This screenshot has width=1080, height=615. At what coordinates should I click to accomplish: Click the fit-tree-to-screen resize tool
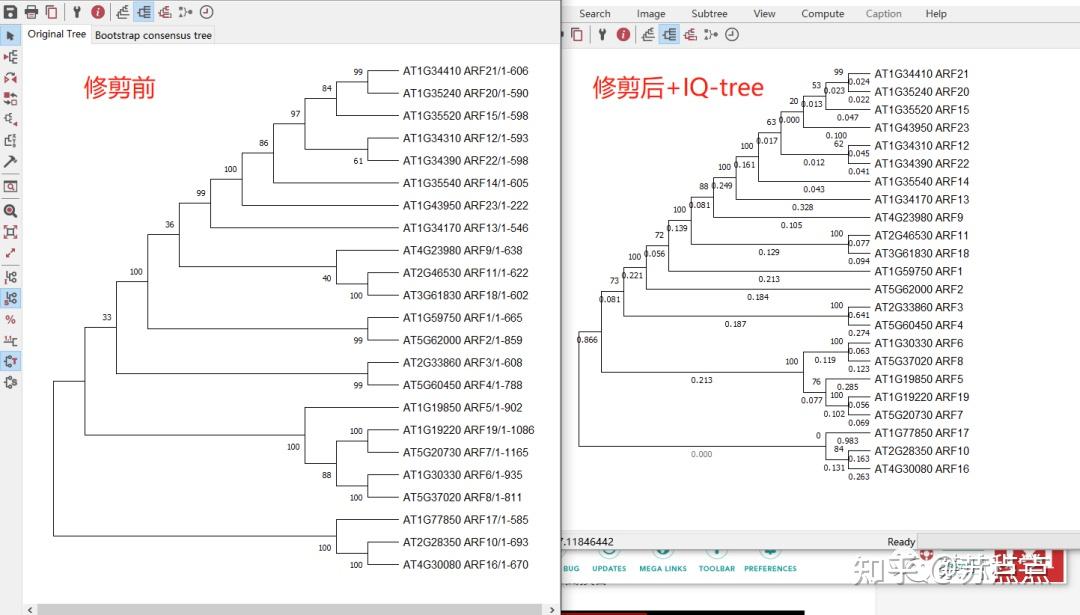point(11,231)
